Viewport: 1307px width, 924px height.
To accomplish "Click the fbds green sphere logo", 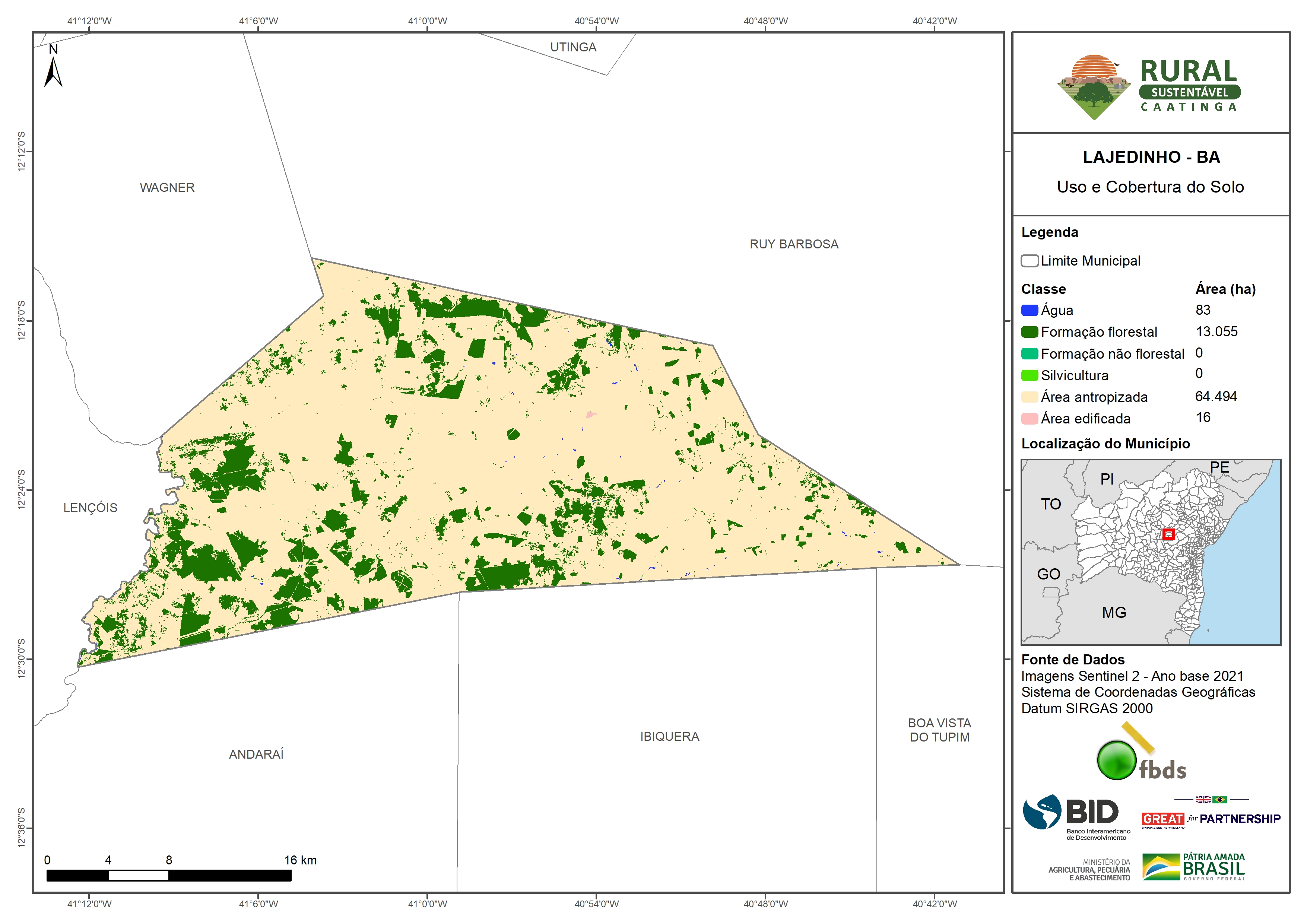I will click(x=1117, y=760).
